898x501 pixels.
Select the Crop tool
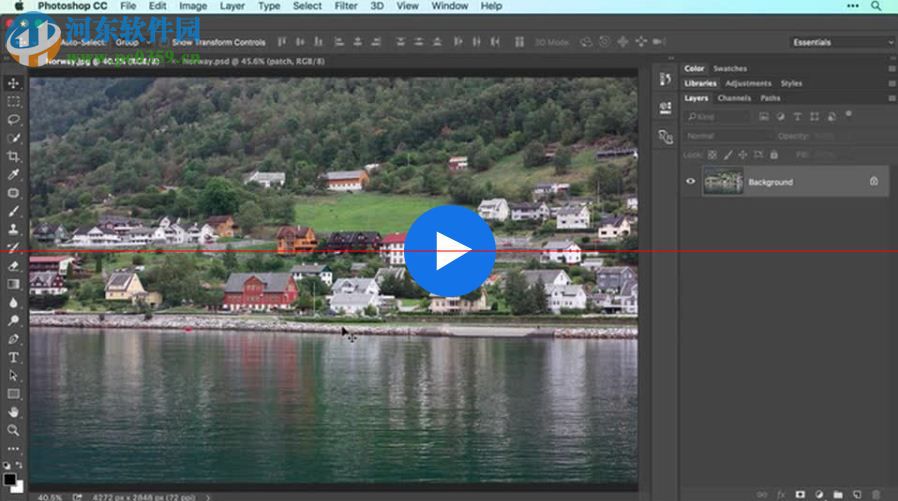click(x=13, y=156)
